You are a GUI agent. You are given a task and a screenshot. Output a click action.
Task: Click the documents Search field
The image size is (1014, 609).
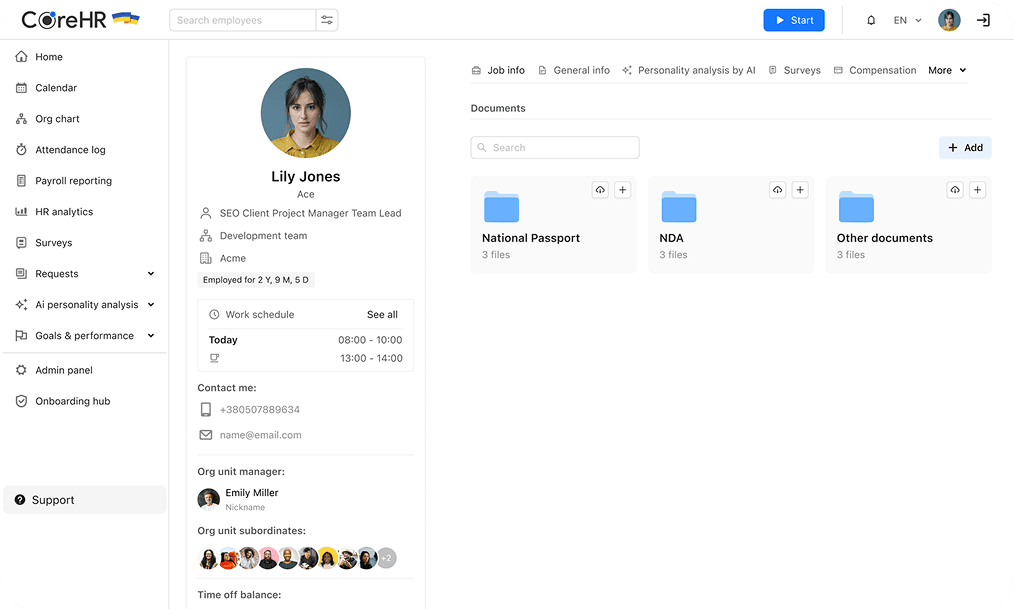coord(555,147)
